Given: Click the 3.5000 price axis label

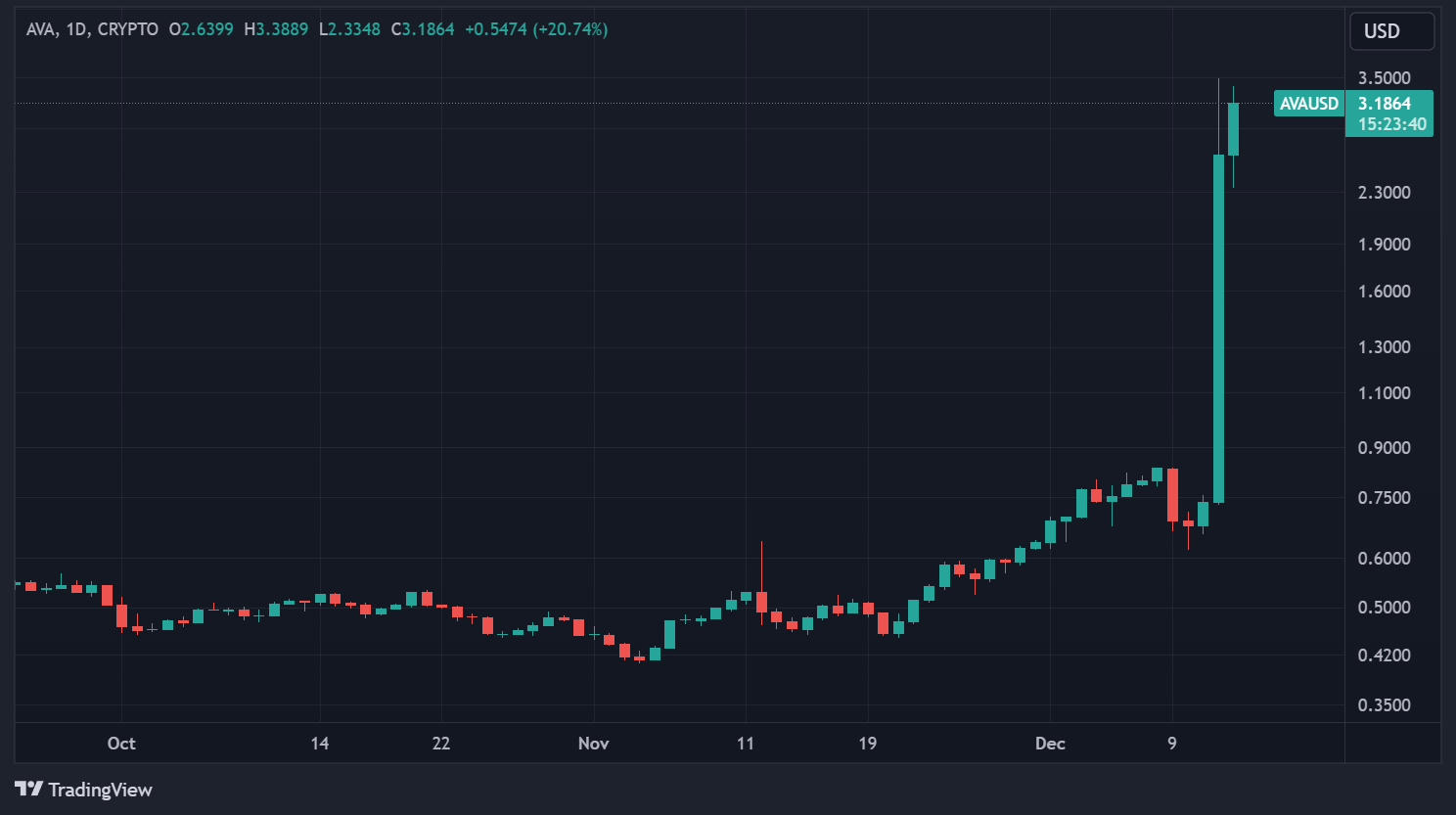Looking at the screenshot, I should [1384, 78].
